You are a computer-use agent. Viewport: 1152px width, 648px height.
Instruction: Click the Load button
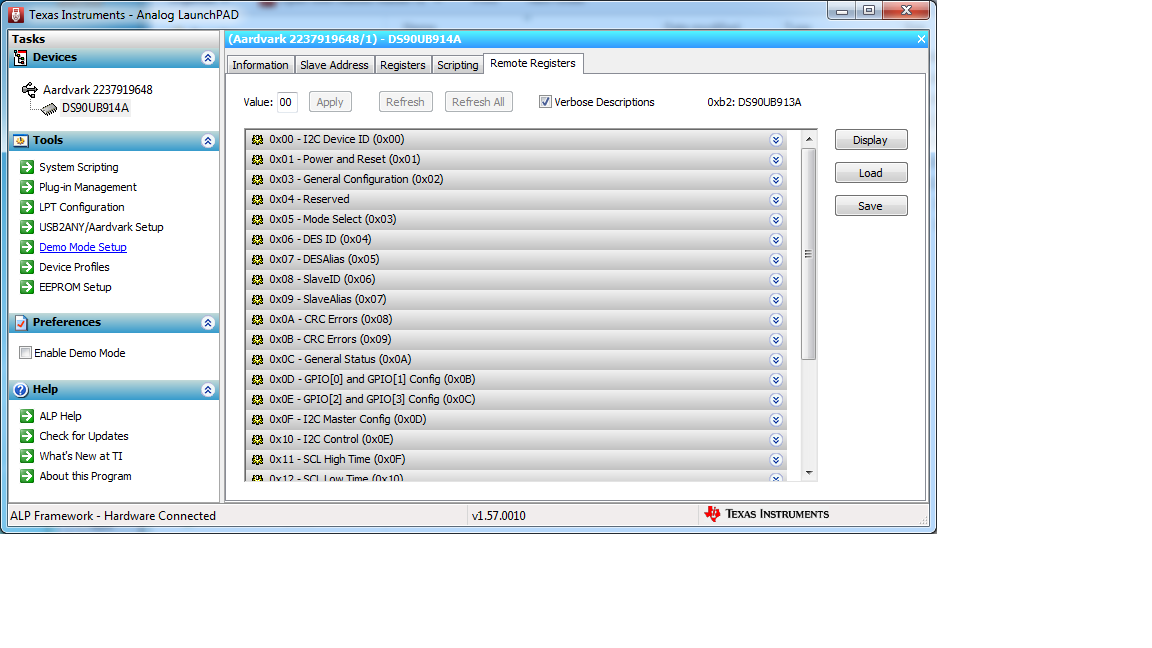click(x=871, y=173)
